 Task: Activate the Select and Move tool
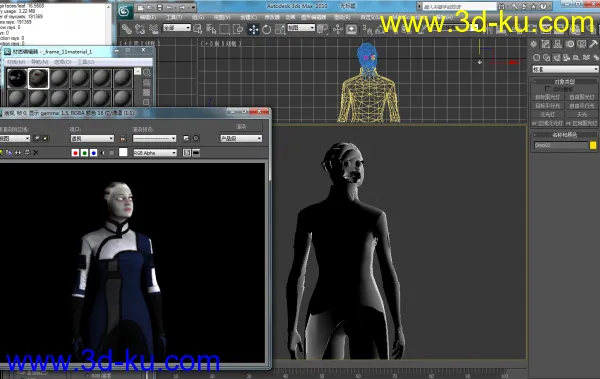tap(253, 29)
